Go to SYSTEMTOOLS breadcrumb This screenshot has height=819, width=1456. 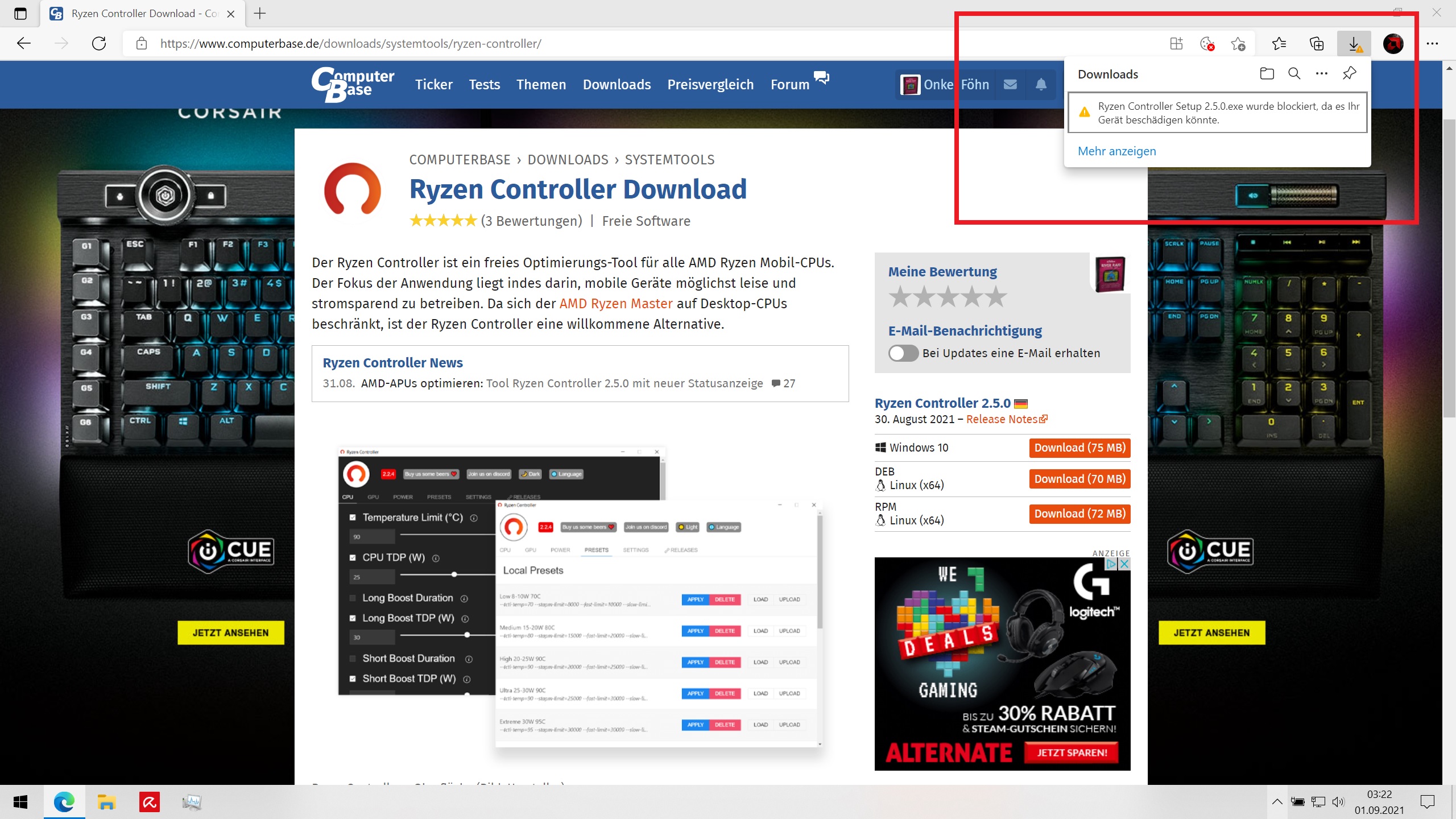tap(669, 160)
